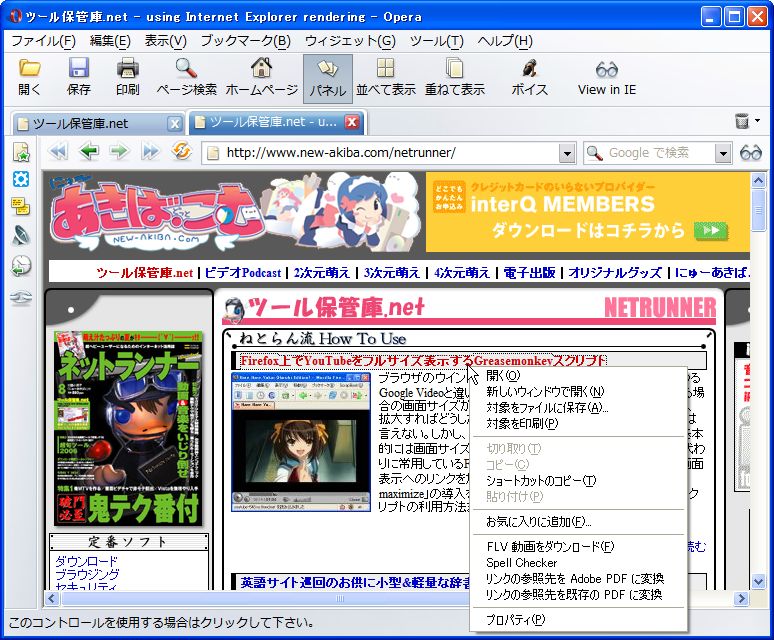
Task: Open the ブックマーク(B) menu
Action: click(246, 41)
